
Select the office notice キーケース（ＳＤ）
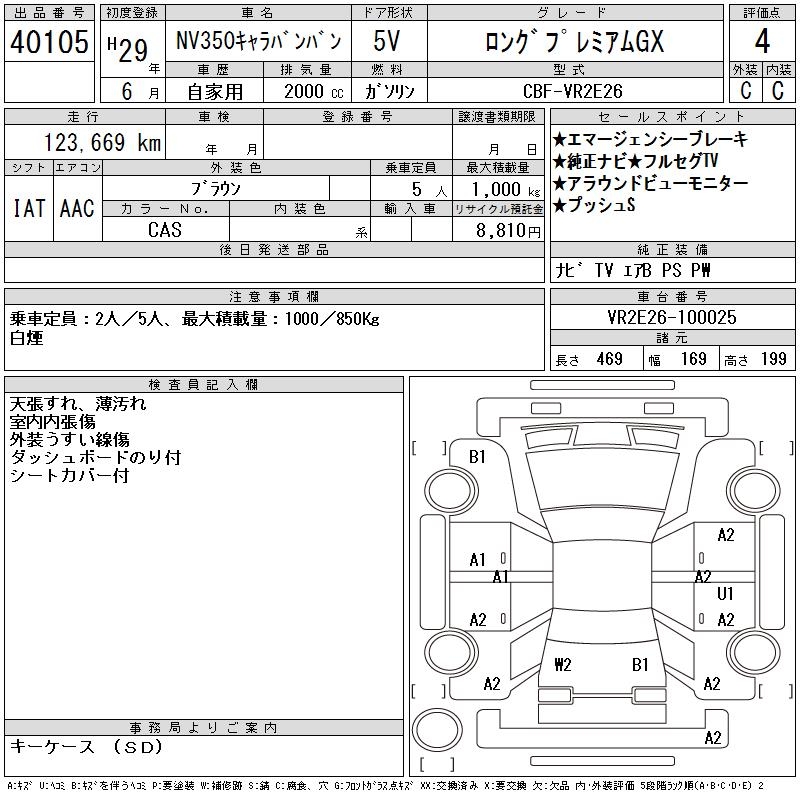(86, 747)
